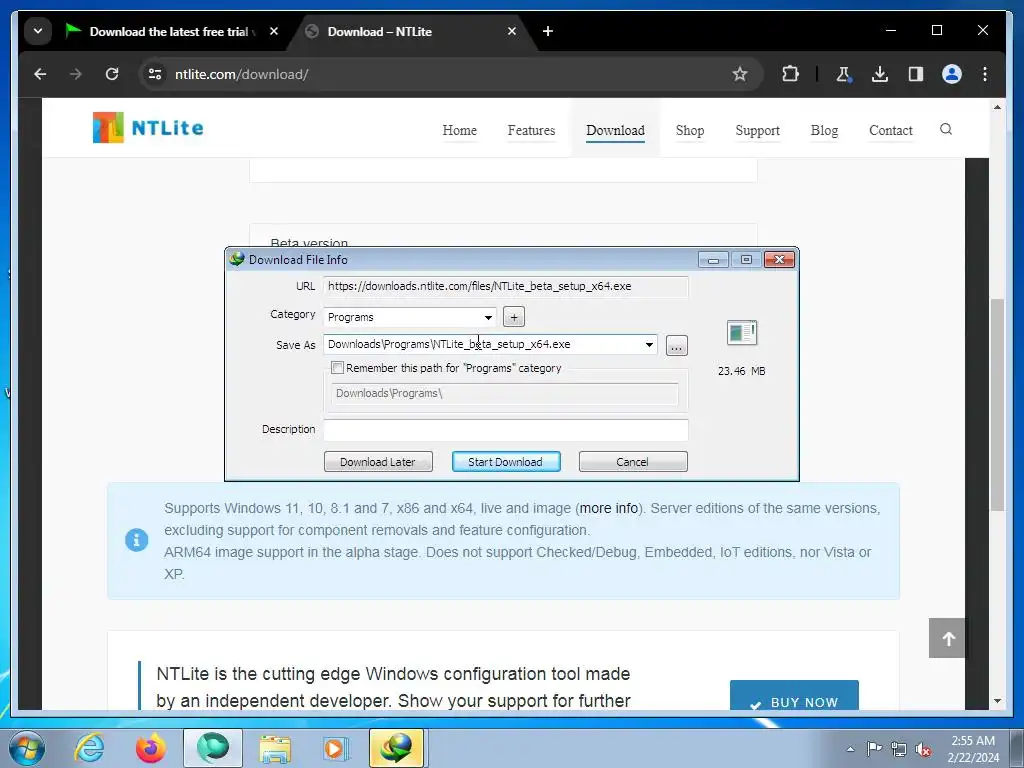Open a new browser tab
Viewport: 1024px width, 768px height.
[548, 31]
